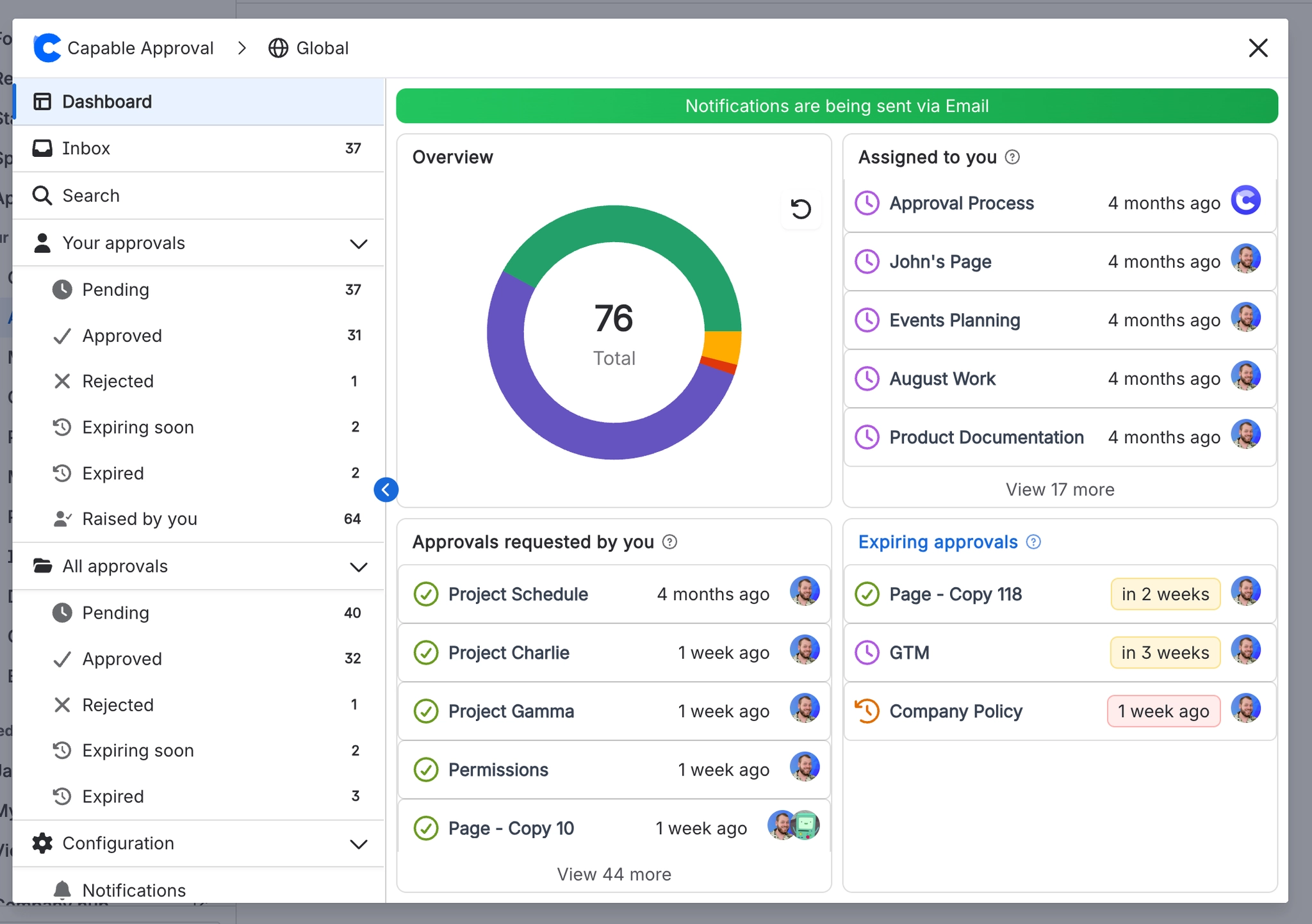The height and width of the screenshot is (924, 1312).
Task: Click View 17 more link
Action: pyautogui.click(x=1060, y=489)
